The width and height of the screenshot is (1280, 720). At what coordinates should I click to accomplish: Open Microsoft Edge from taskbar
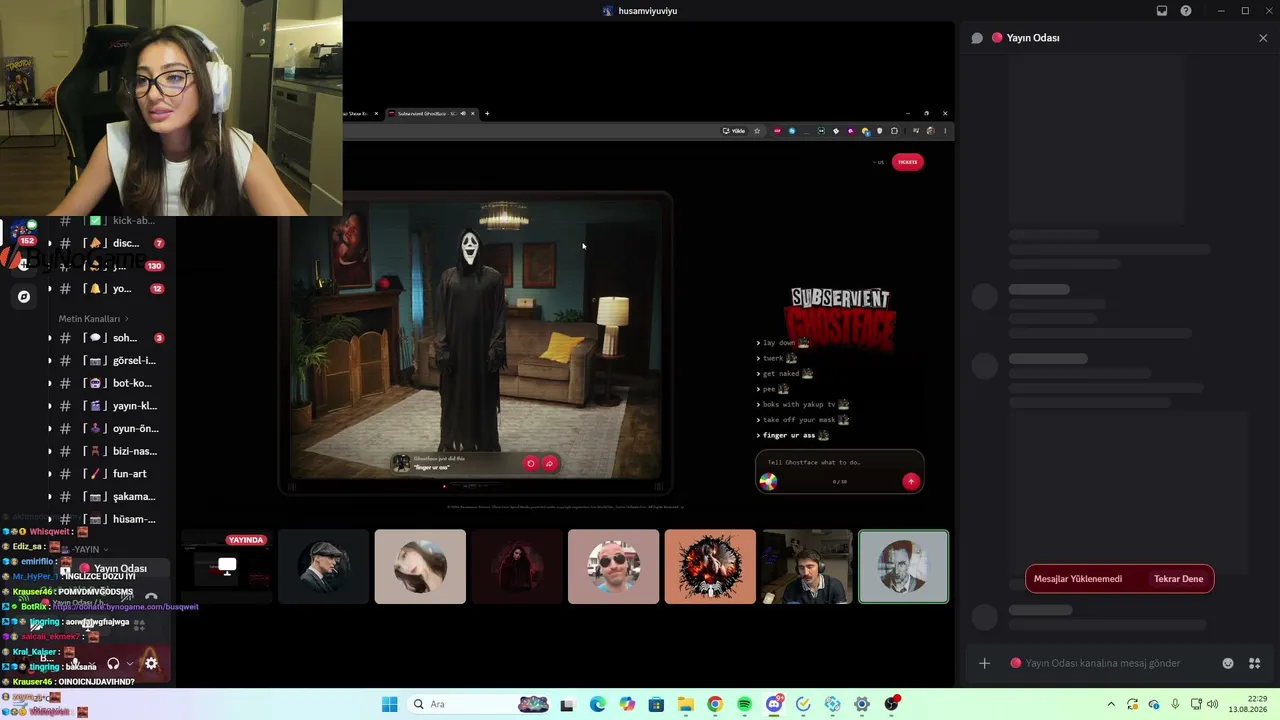point(597,704)
